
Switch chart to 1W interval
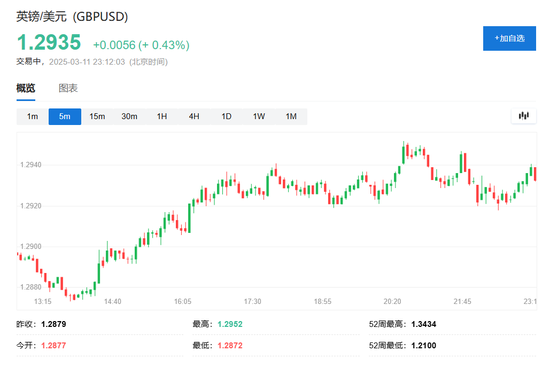[x=259, y=116]
